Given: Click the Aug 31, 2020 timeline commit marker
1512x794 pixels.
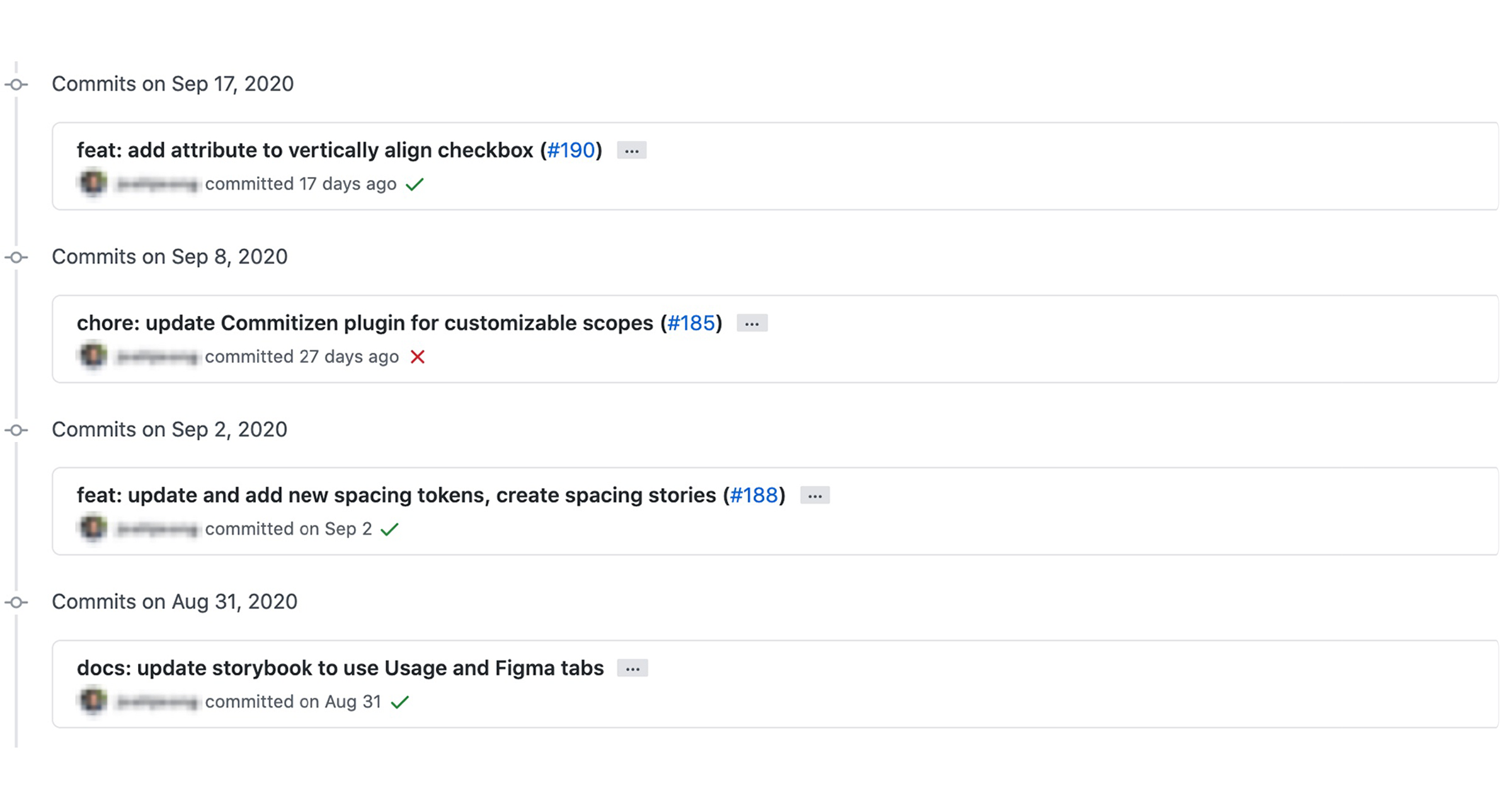Looking at the screenshot, I should [17, 603].
